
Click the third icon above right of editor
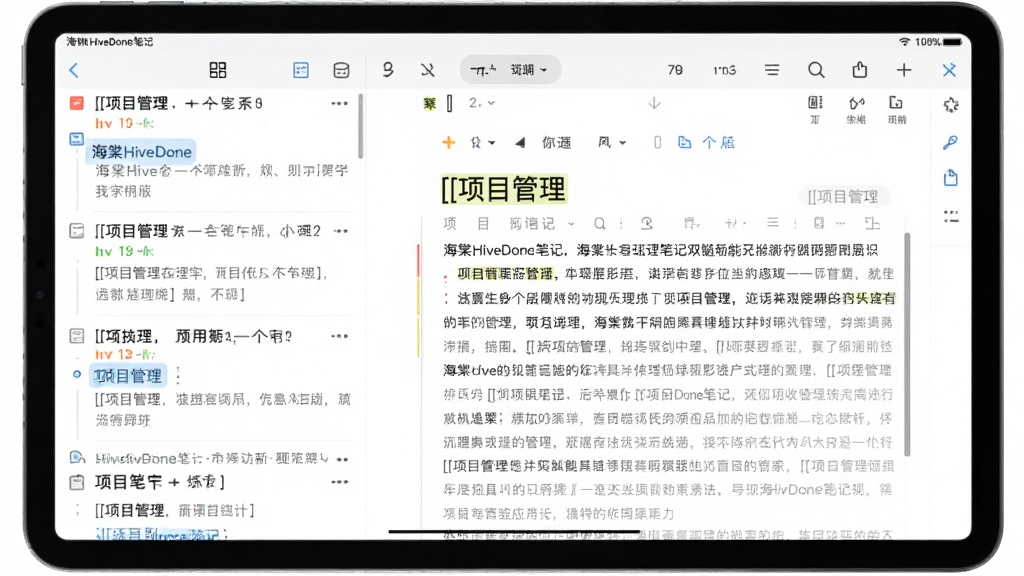tap(896, 109)
